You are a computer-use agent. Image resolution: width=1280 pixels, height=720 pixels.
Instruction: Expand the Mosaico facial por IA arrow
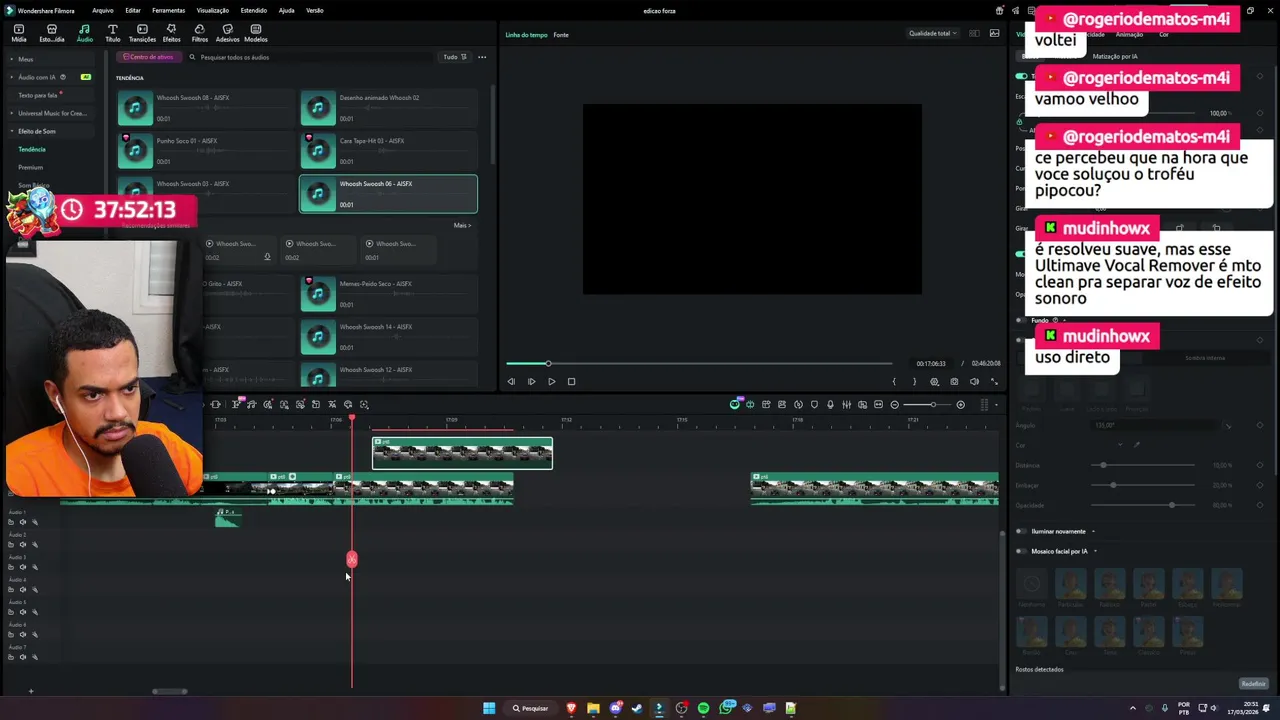click(x=1095, y=551)
